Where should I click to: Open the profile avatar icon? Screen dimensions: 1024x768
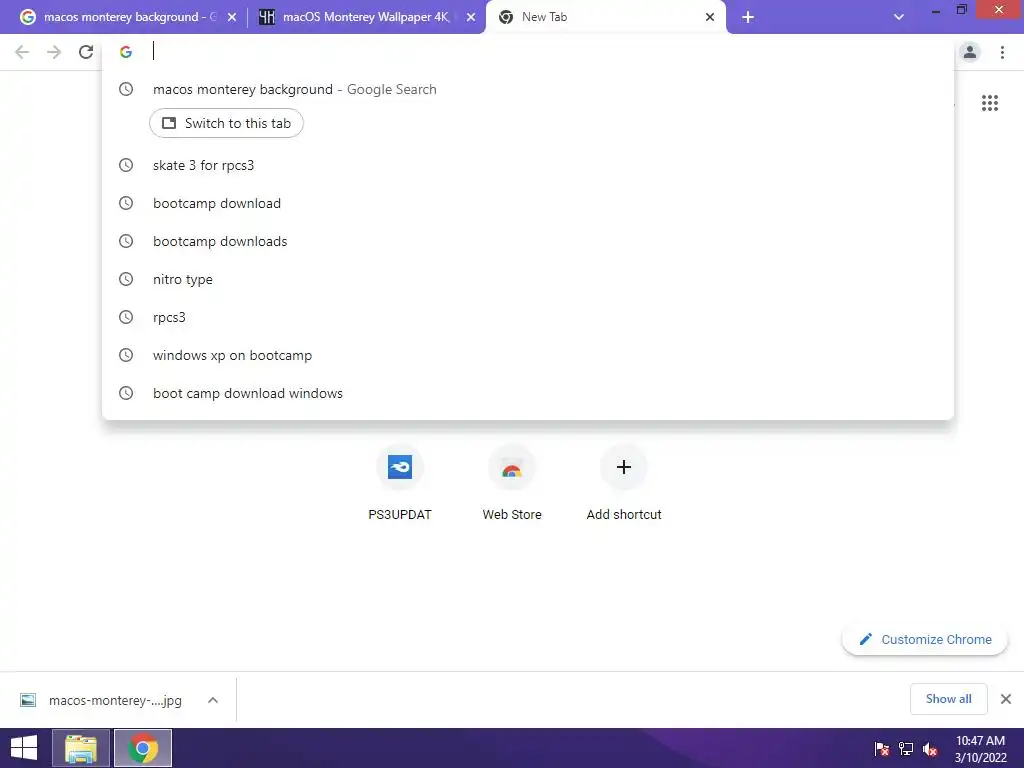click(x=970, y=52)
